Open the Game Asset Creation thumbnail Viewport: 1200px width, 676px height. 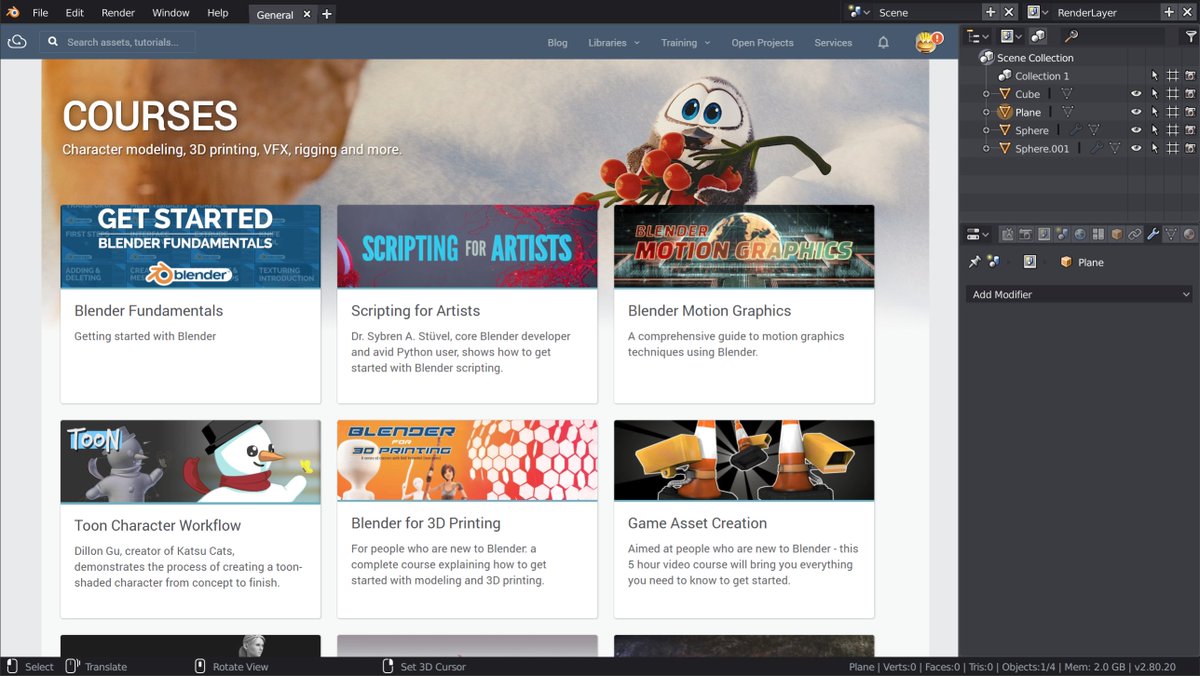point(744,460)
